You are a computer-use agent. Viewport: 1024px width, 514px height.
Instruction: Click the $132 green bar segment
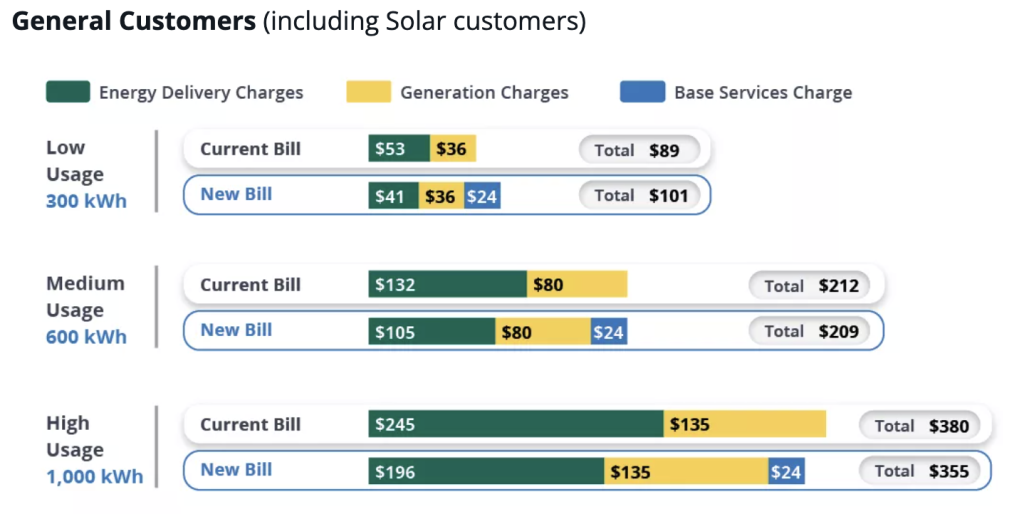point(447,285)
